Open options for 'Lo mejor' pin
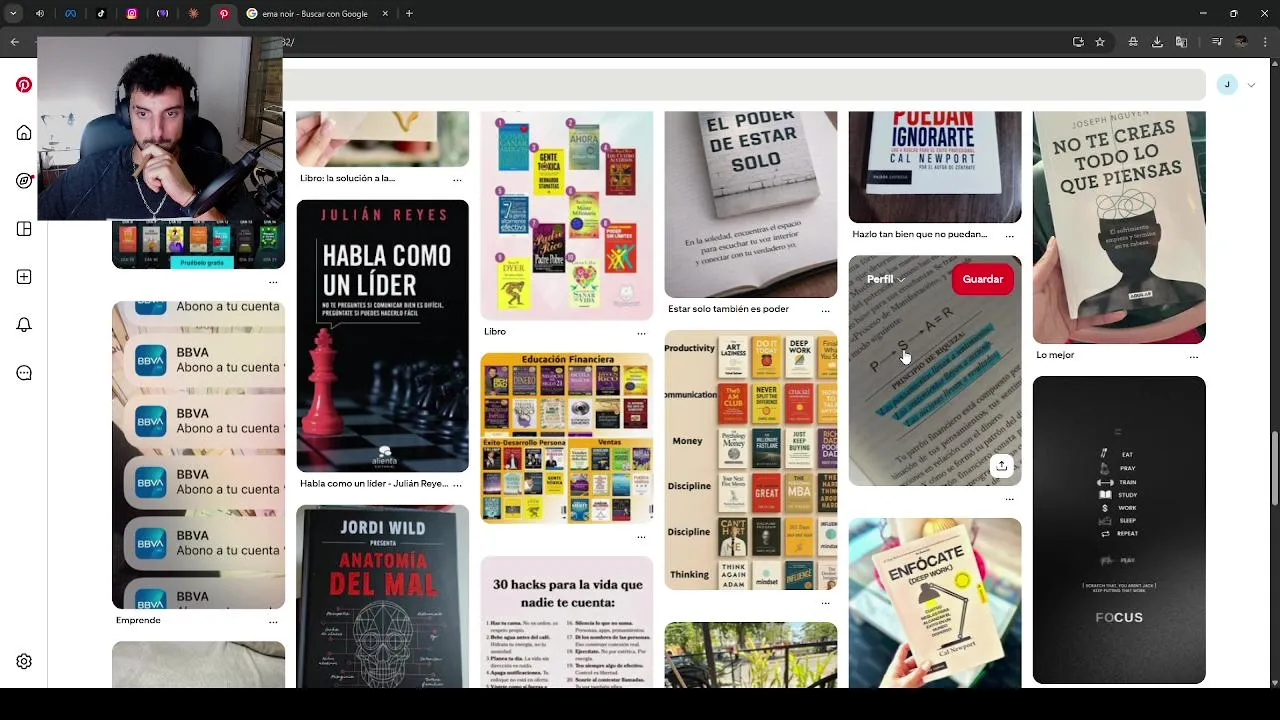This screenshot has height=720, width=1280. (1193, 356)
